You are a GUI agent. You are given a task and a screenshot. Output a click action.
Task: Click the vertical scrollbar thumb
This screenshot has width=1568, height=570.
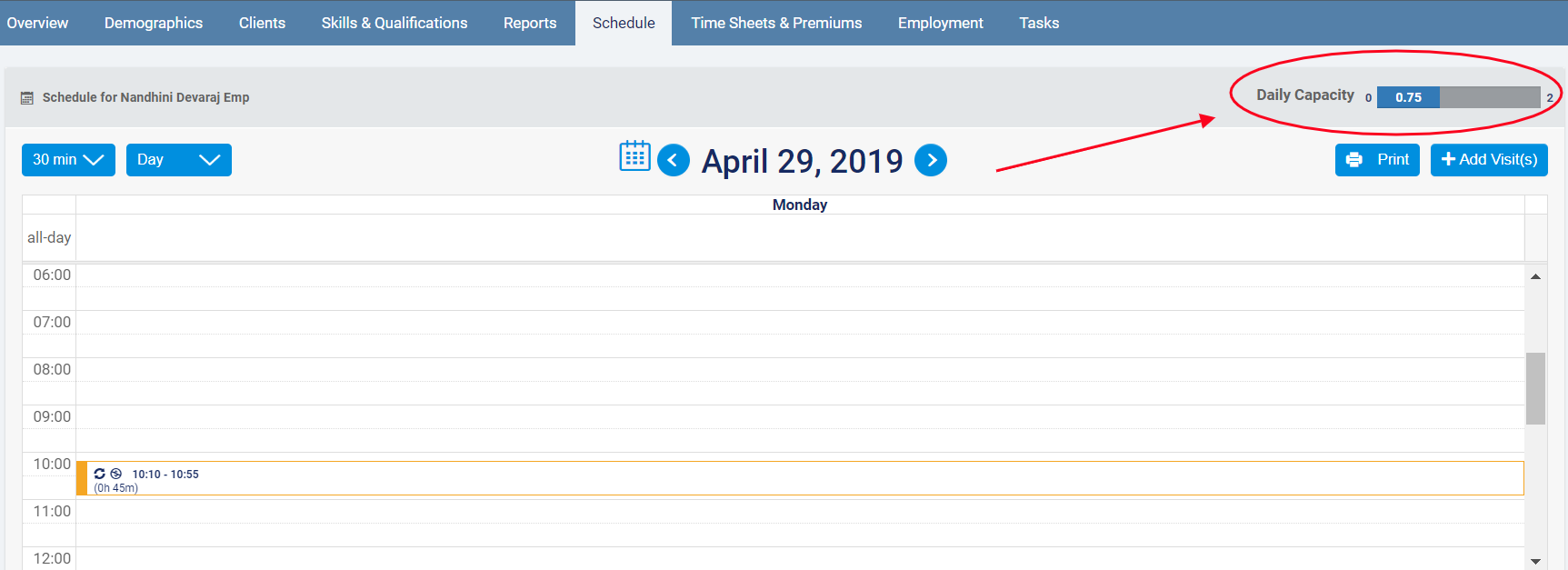coord(1535,388)
